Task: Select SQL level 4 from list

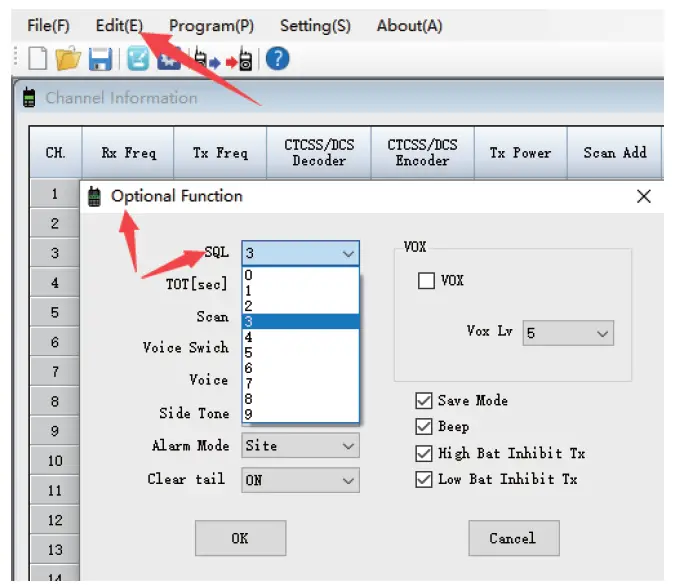Action: (300, 337)
